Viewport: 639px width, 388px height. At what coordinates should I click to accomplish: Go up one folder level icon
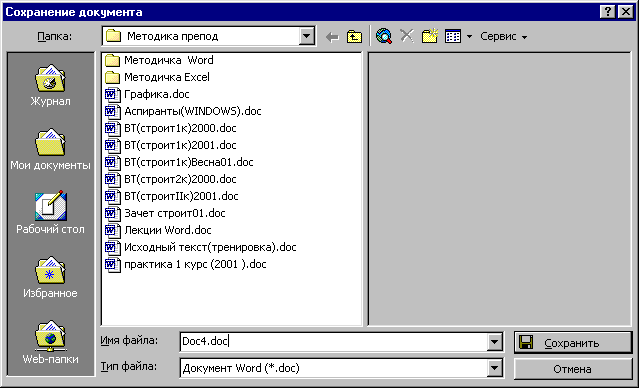(354, 37)
